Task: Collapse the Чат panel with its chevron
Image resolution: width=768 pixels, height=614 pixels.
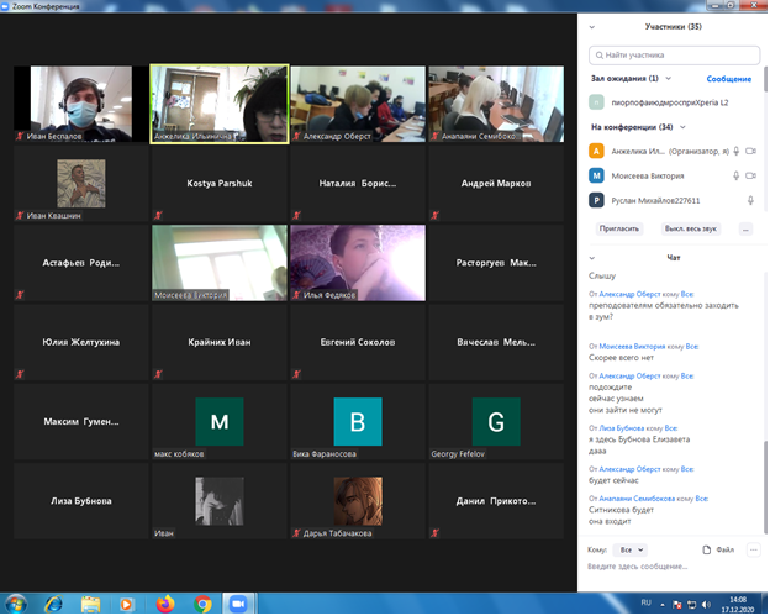Action: [x=593, y=257]
